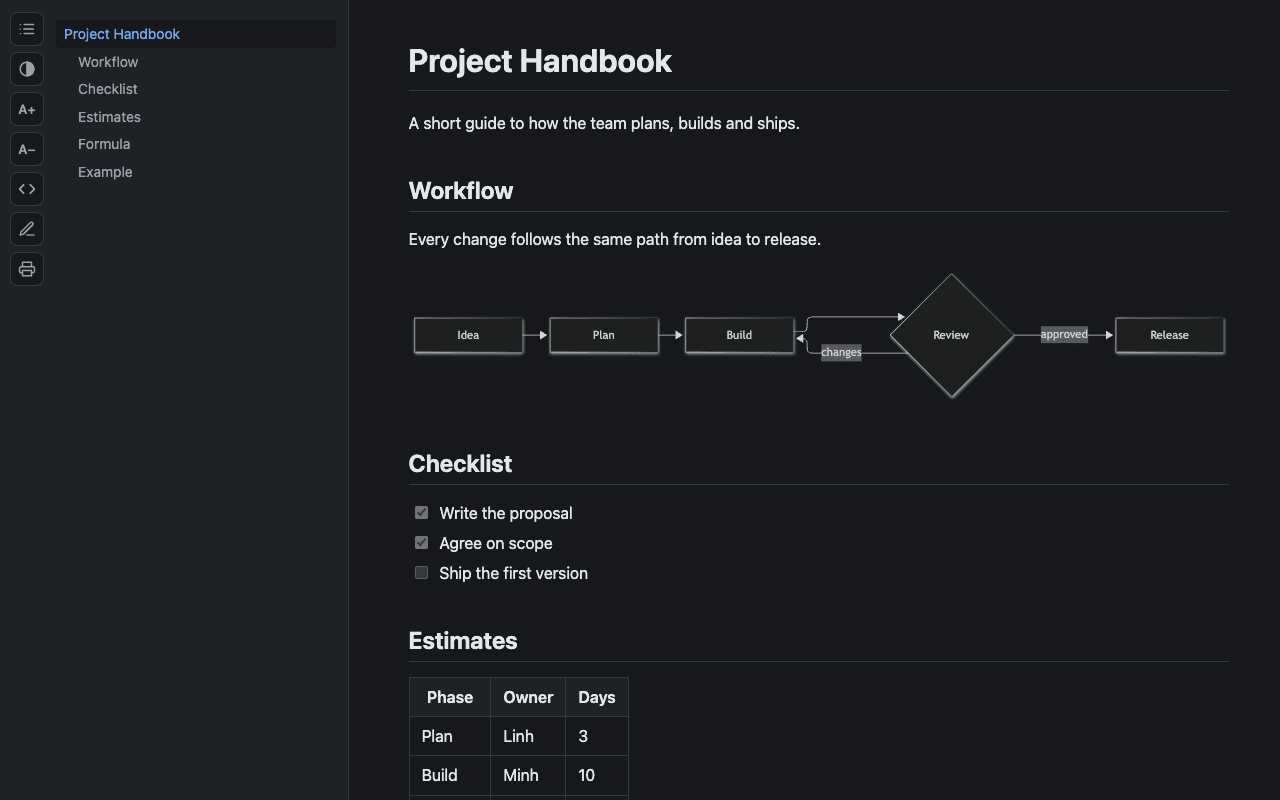
Task: Click the Minh cell in the table
Action: click(x=528, y=775)
